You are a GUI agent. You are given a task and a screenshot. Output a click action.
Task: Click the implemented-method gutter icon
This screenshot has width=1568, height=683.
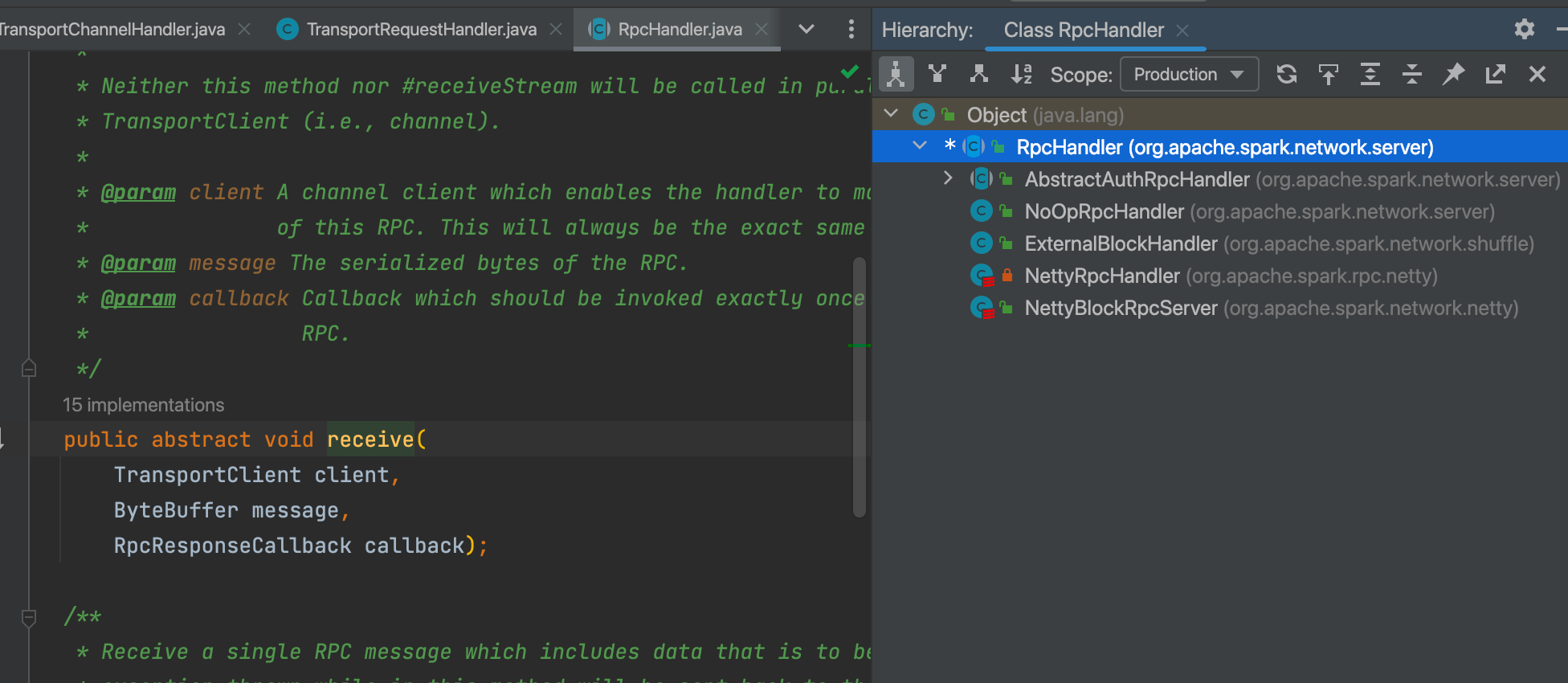coord(2,439)
